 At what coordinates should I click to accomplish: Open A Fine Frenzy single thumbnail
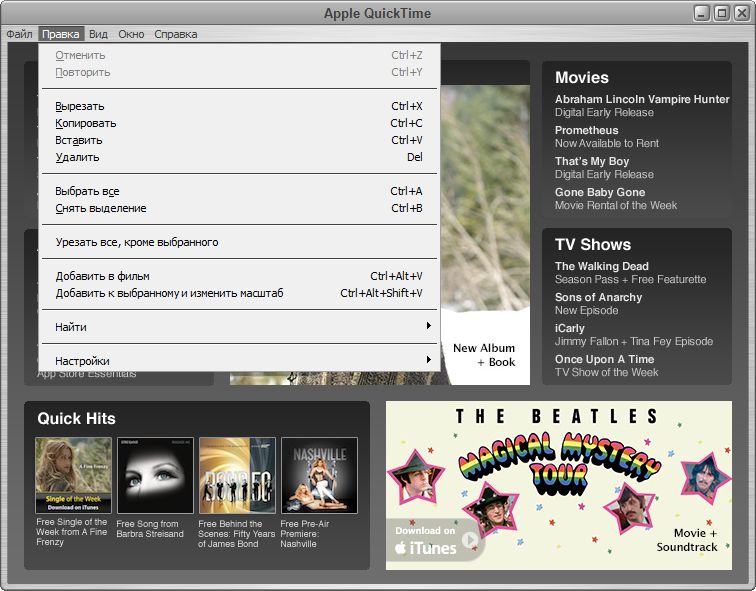pyautogui.click(x=73, y=475)
